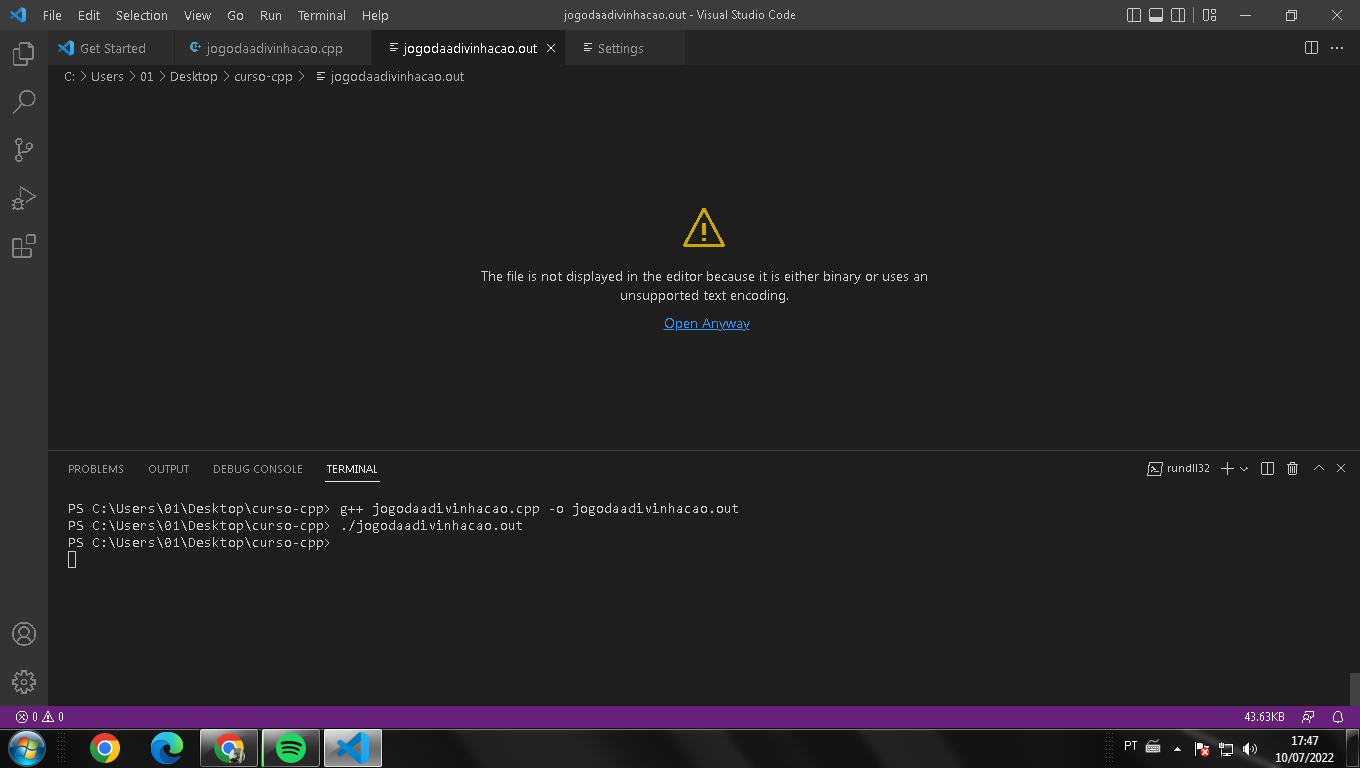Open the Run and Debug view
Image resolution: width=1360 pixels, height=768 pixels.
[24, 198]
